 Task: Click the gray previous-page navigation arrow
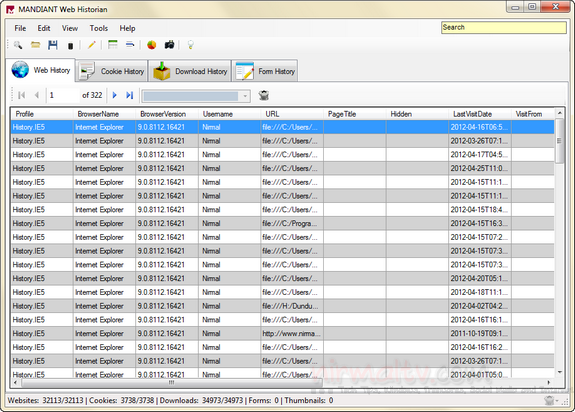pos(37,95)
